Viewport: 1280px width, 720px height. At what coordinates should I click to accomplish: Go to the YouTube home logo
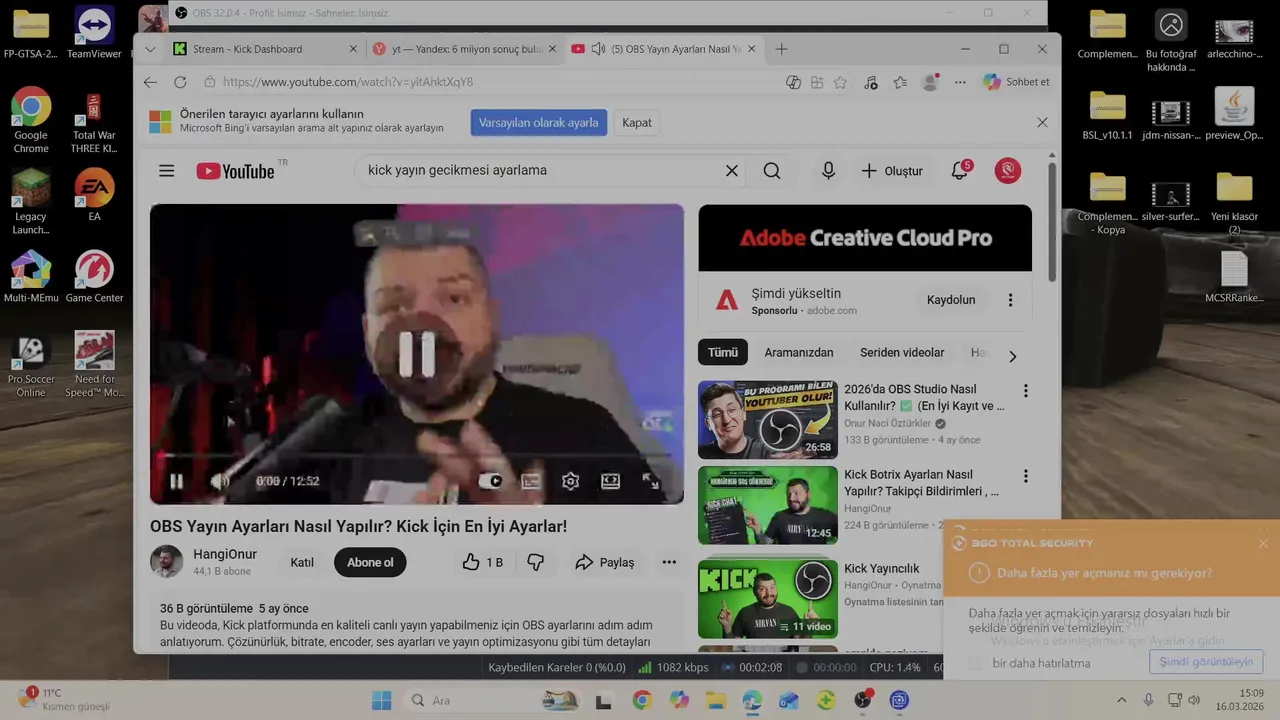[x=236, y=171]
